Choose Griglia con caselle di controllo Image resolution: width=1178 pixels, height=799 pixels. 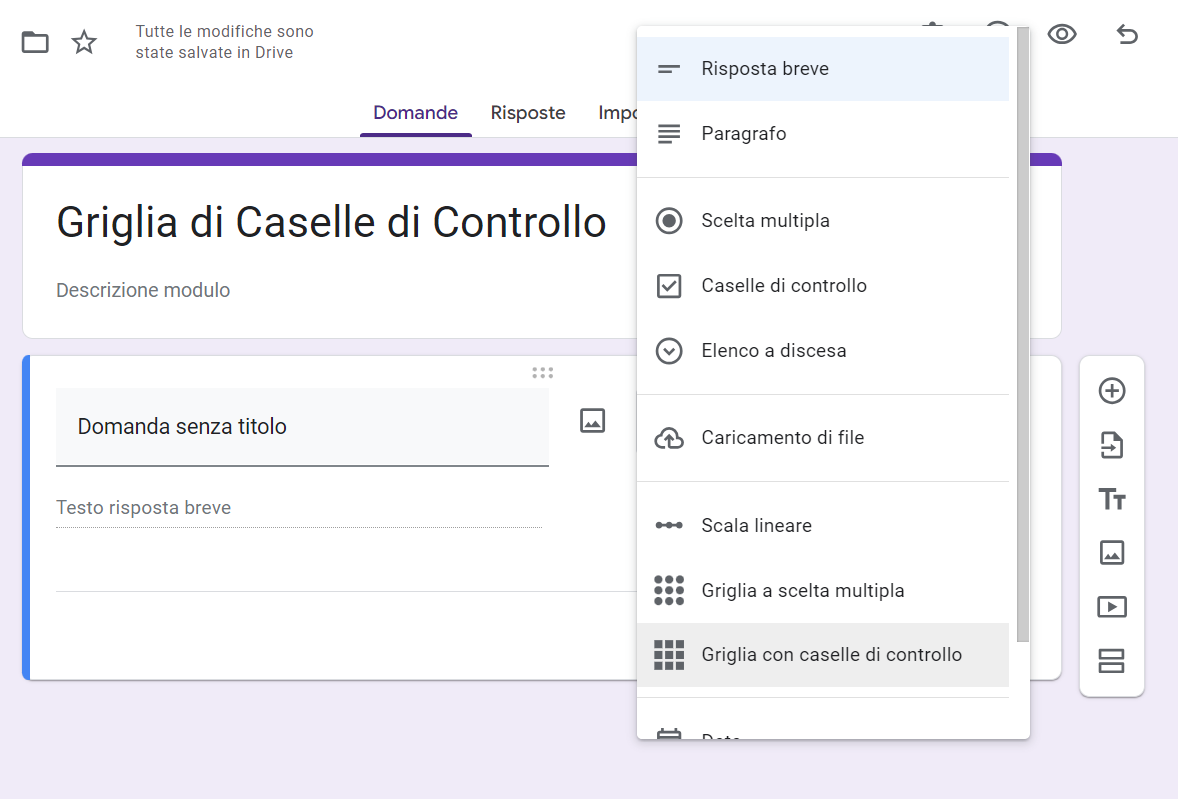click(x=831, y=655)
